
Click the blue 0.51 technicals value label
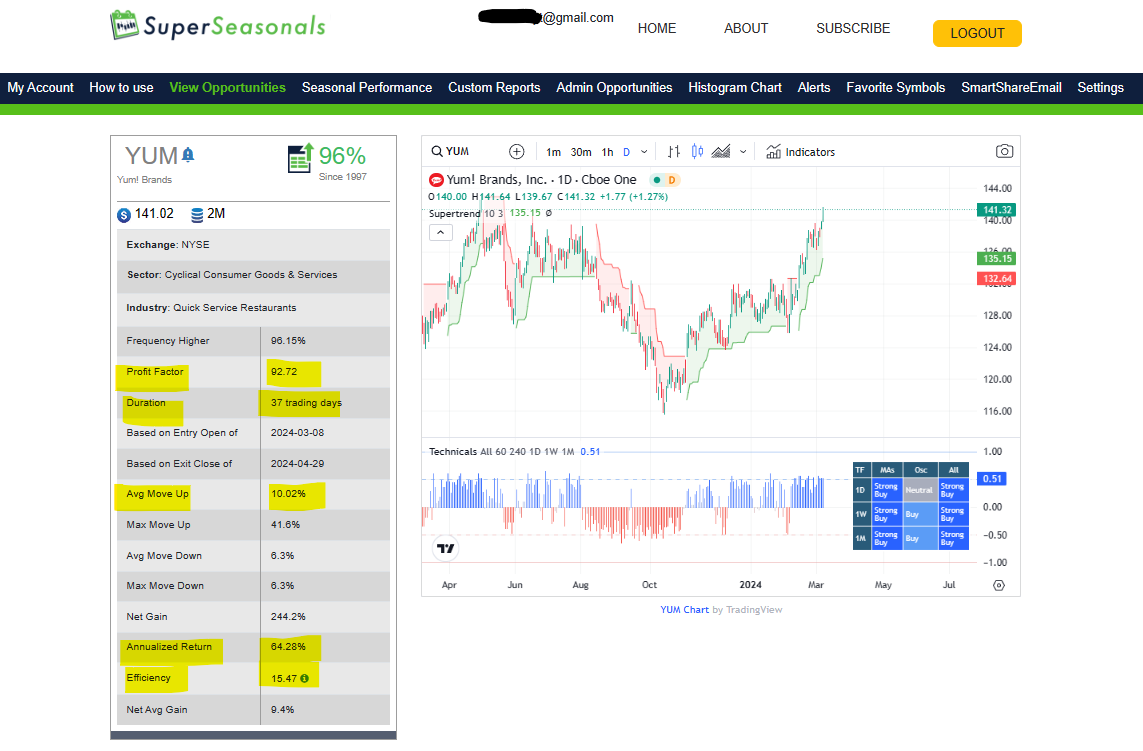pos(991,479)
